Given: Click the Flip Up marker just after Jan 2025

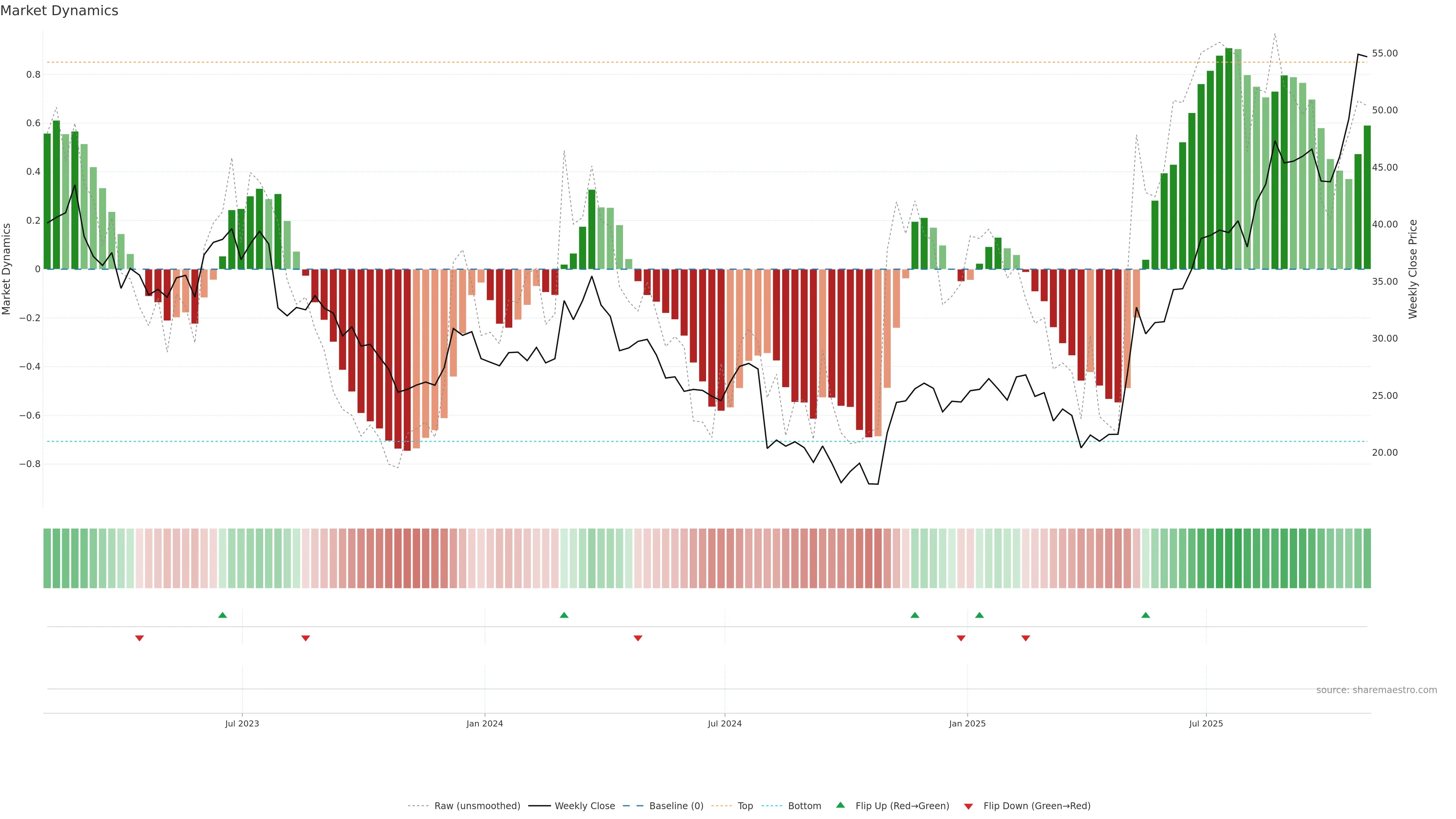Looking at the screenshot, I should point(979,615).
